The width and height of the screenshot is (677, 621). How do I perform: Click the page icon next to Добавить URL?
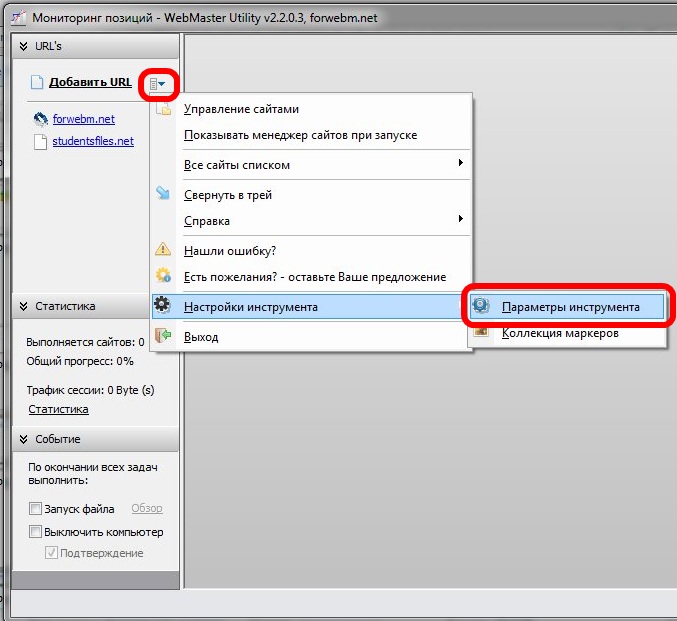tap(37, 83)
